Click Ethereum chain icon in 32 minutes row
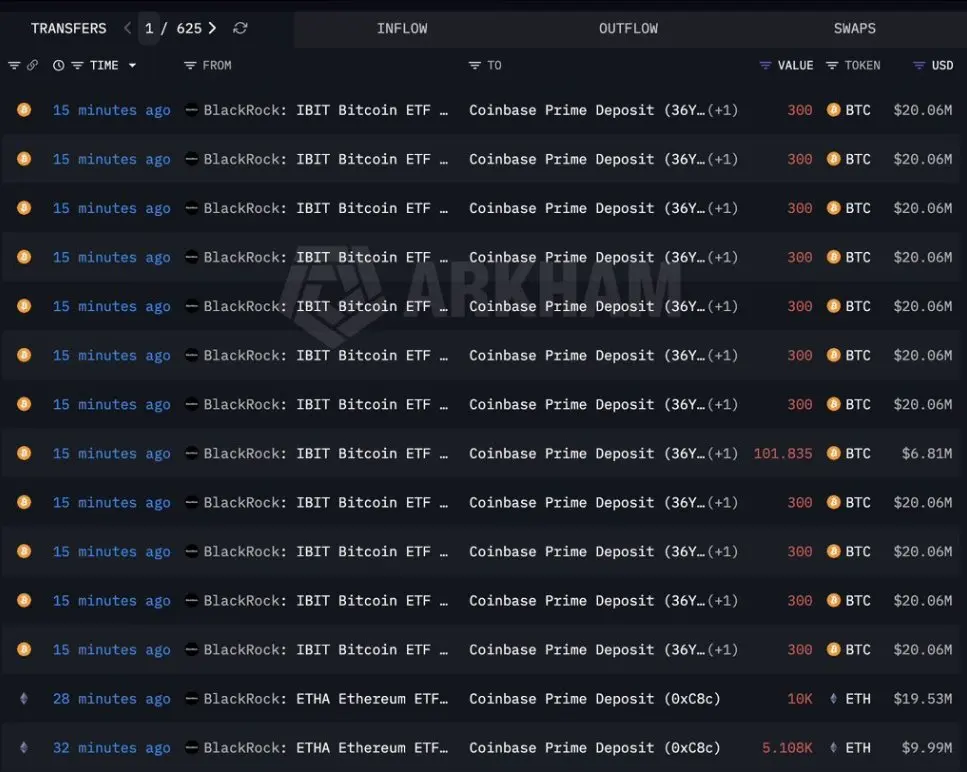The height and width of the screenshot is (772, 967). point(24,747)
